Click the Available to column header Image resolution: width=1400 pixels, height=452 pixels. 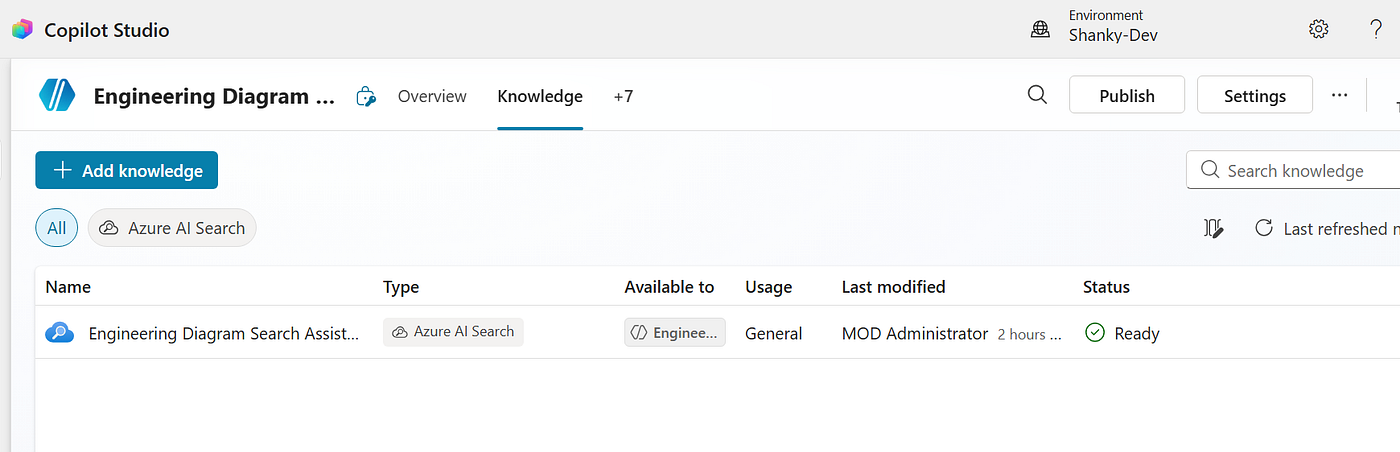click(x=669, y=287)
